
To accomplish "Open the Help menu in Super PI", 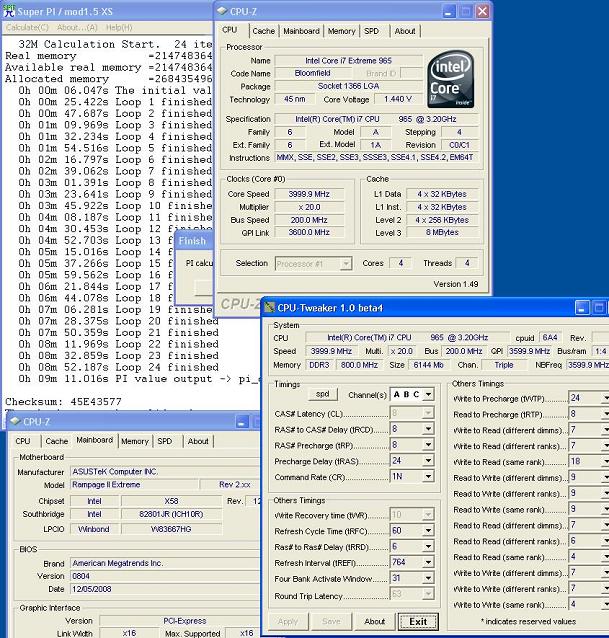I will click(119, 27).
